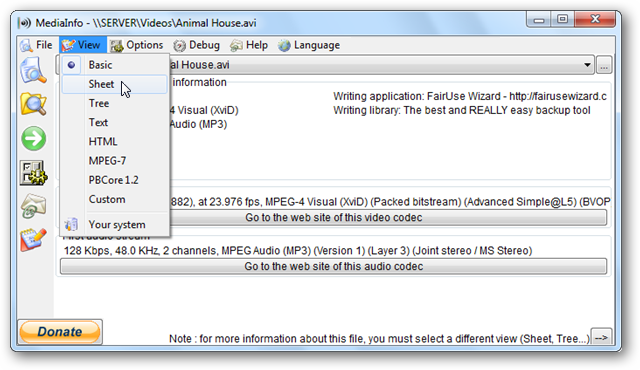
Task: Click the arrow button beside the note
Action: click(601, 338)
